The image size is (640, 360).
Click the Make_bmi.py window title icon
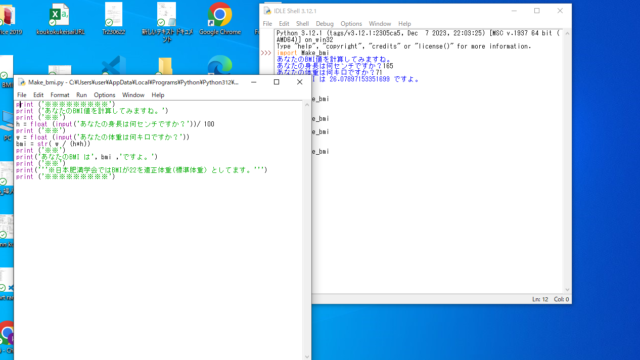[x=22, y=82]
